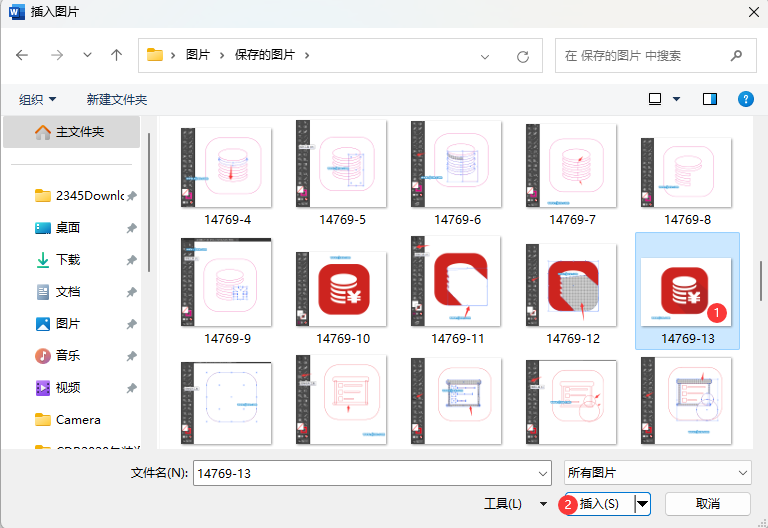The width and height of the screenshot is (768, 528).
Task: Select the 14769-11 image thumbnail
Action: tap(456, 281)
